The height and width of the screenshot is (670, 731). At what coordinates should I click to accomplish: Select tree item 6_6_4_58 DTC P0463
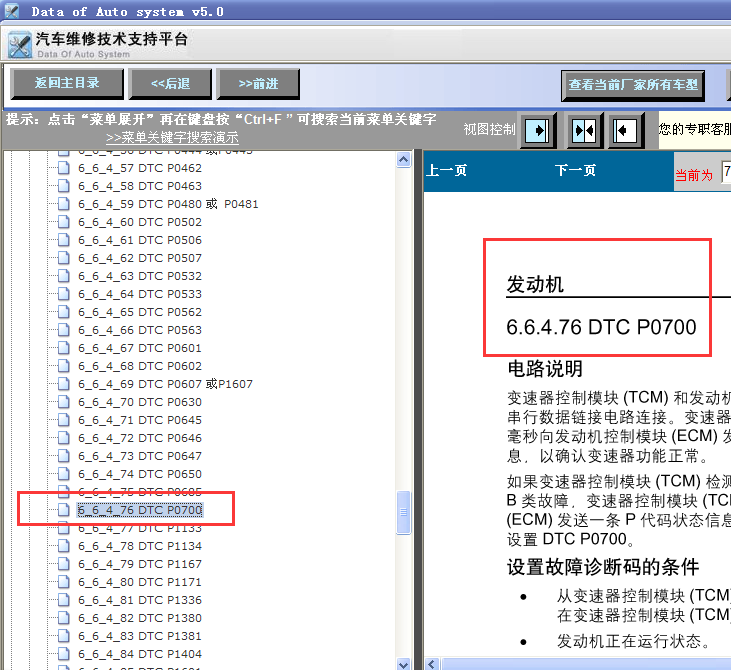140,186
